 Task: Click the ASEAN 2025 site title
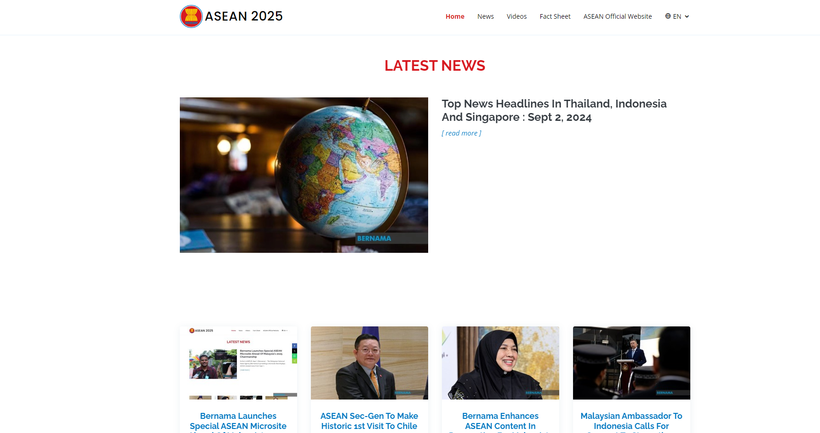(x=244, y=16)
